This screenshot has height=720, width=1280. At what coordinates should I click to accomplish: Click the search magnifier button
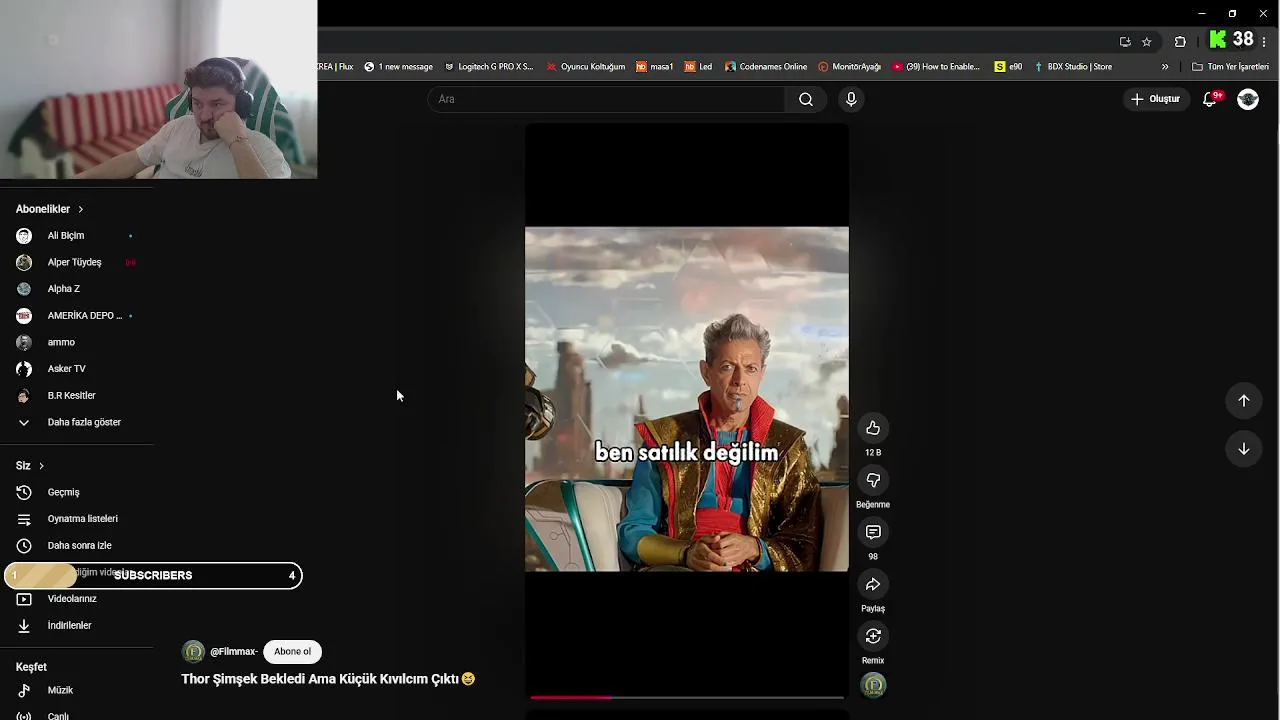click(806, 99)
